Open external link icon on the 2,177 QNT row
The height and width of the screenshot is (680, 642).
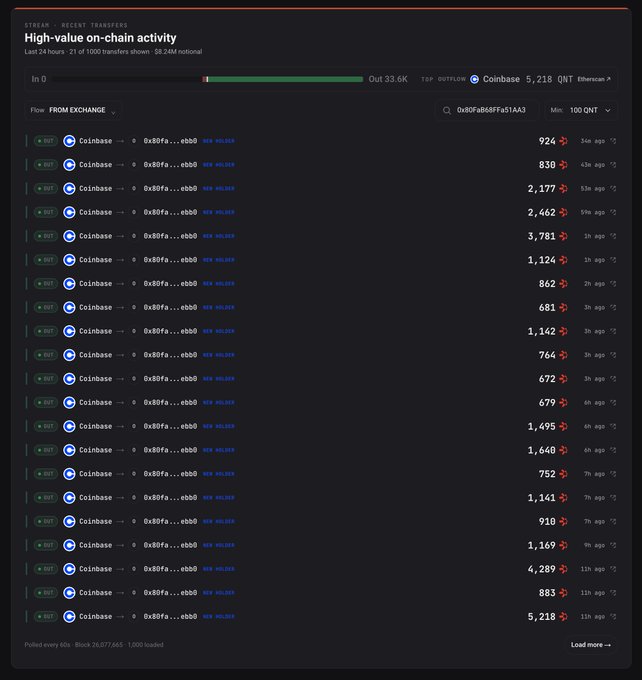pyautogui.click(x=613, y=189)
